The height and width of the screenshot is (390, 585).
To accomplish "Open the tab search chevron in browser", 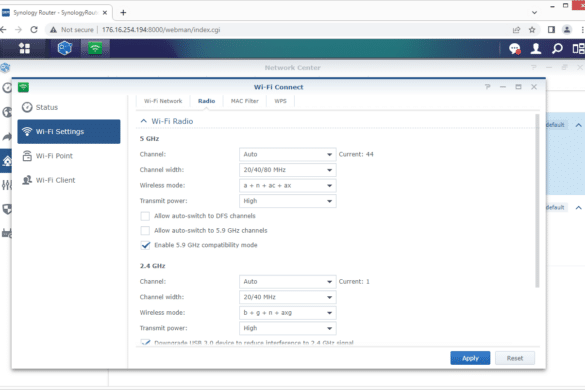I will (x=534, y=13).
